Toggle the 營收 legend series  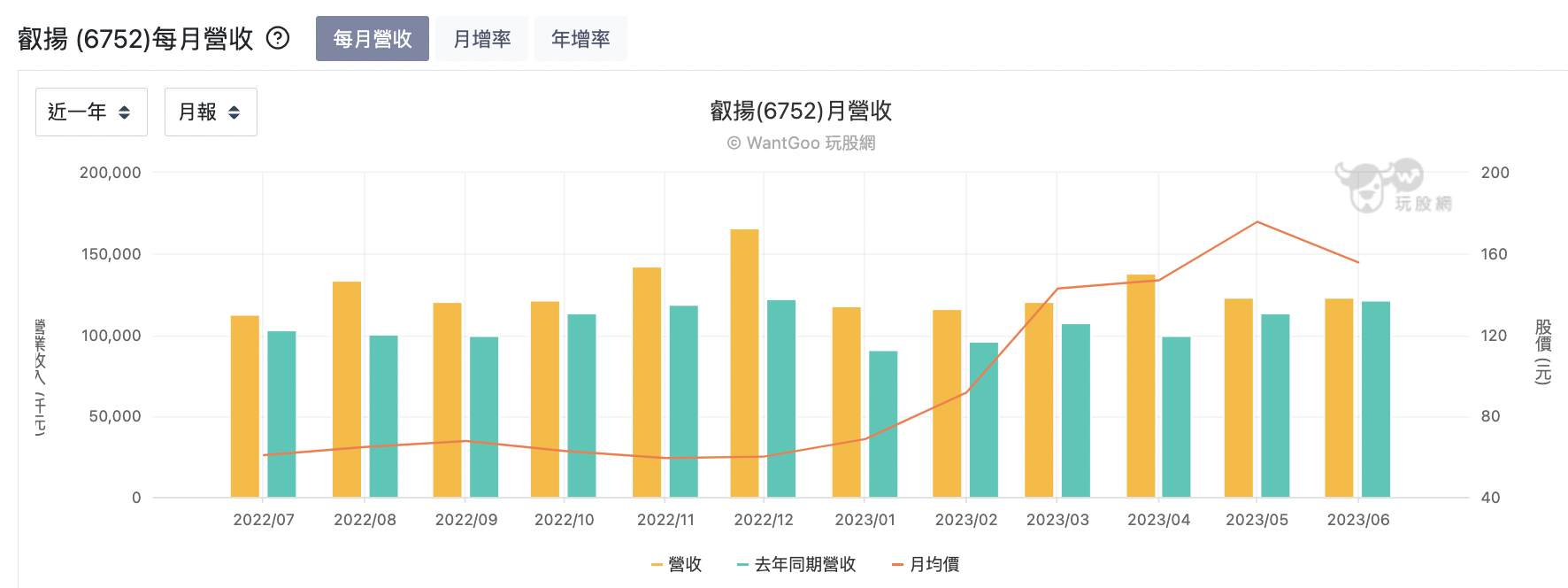(676, 564)
